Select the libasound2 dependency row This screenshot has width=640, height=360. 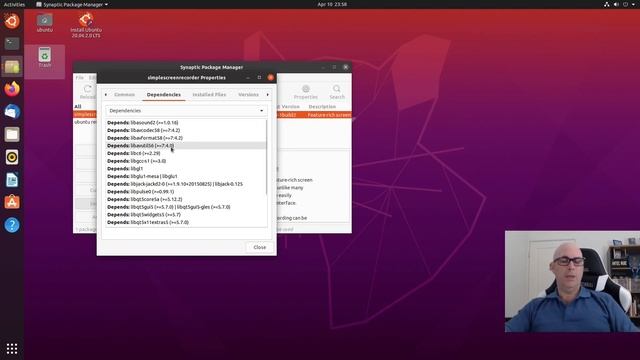pyautogui.click(x=186, y=122)
